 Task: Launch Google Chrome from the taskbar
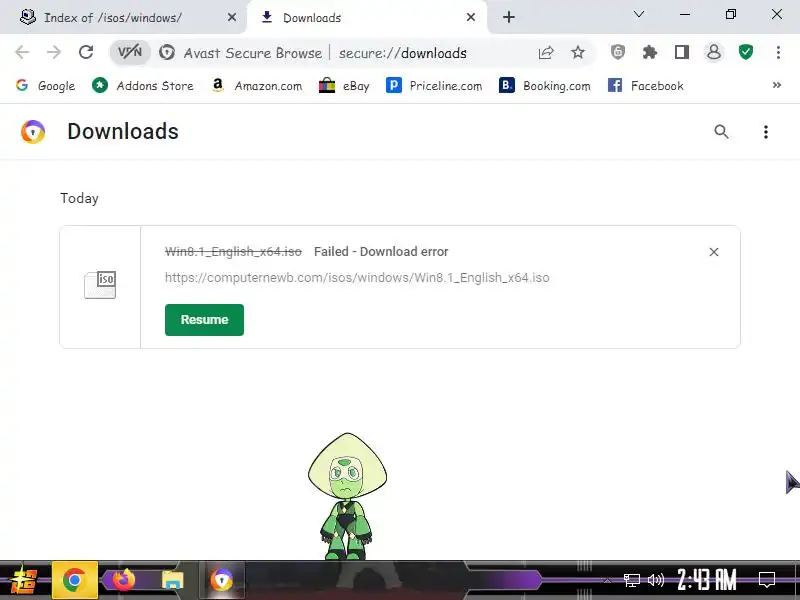(74, 581)
